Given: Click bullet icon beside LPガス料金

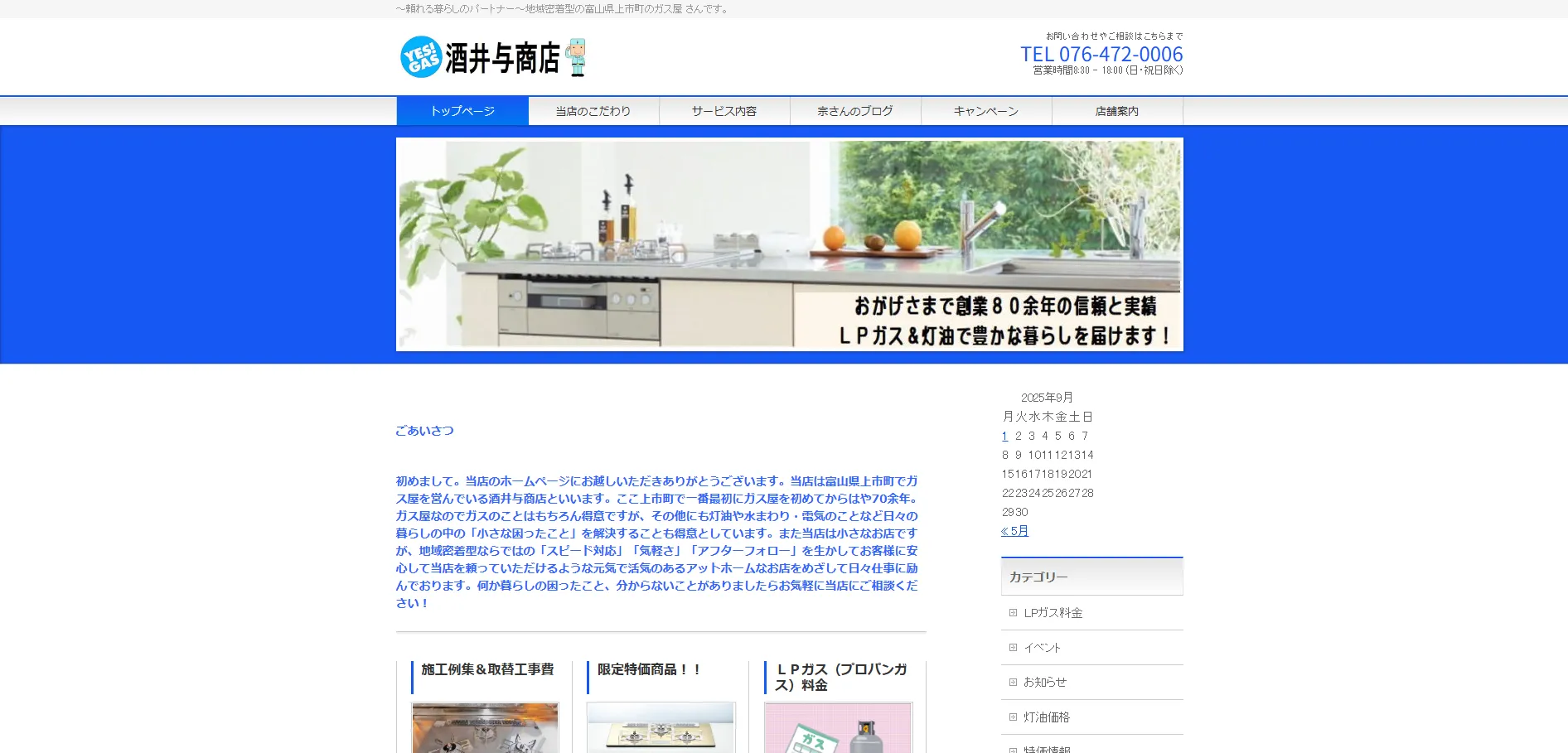Looking at the screenshot, I should point(1013,613).
